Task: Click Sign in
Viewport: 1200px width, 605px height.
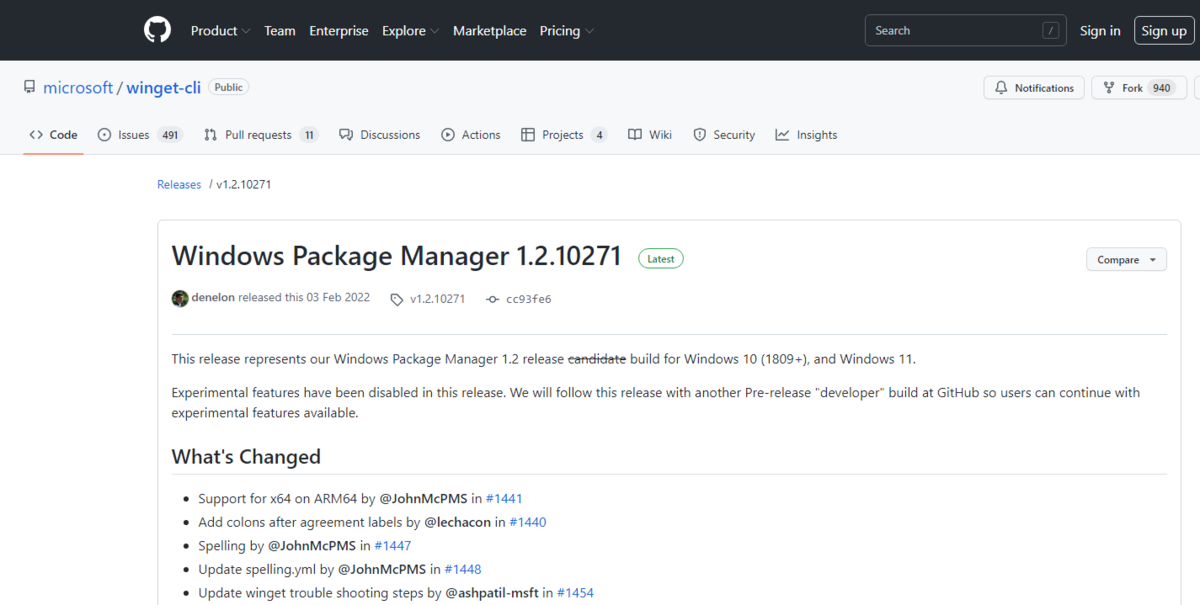Action: click(x=1100, y=31)
